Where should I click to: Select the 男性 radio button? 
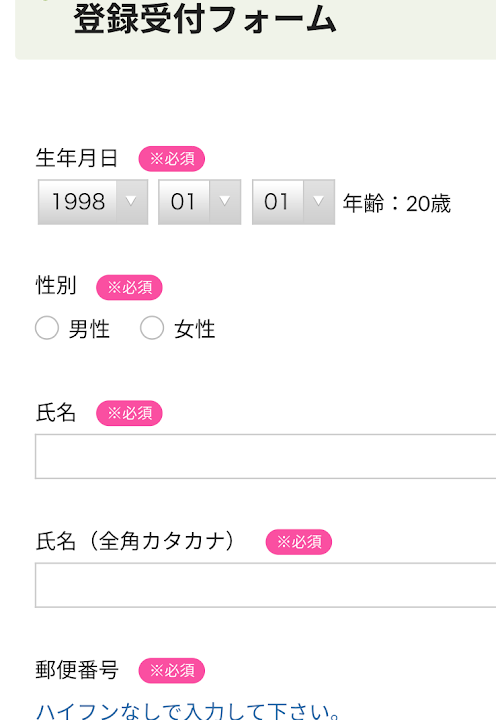click(47, 328)
